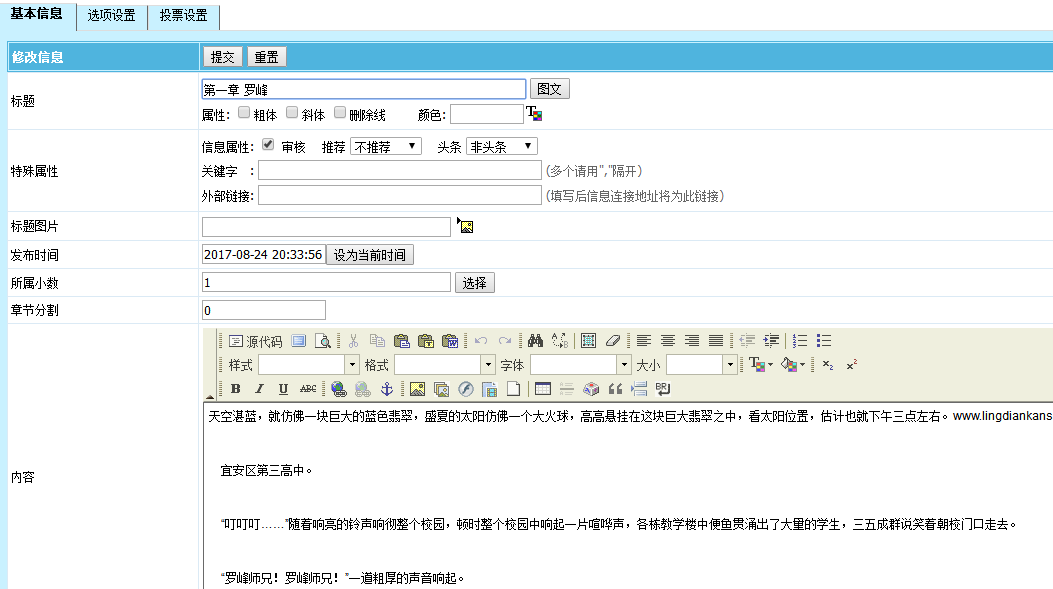
Task: Insert a hyperlink using the globe link icon
Action: tap(338, 389)
